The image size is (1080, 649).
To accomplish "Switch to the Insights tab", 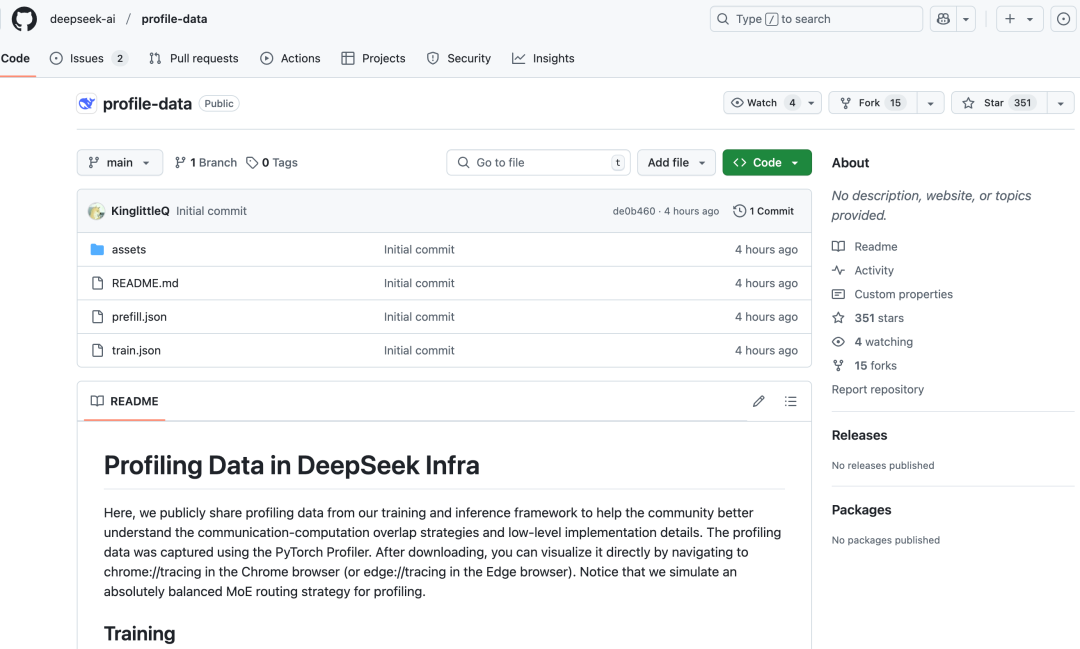I will click(x=543, y=59).
